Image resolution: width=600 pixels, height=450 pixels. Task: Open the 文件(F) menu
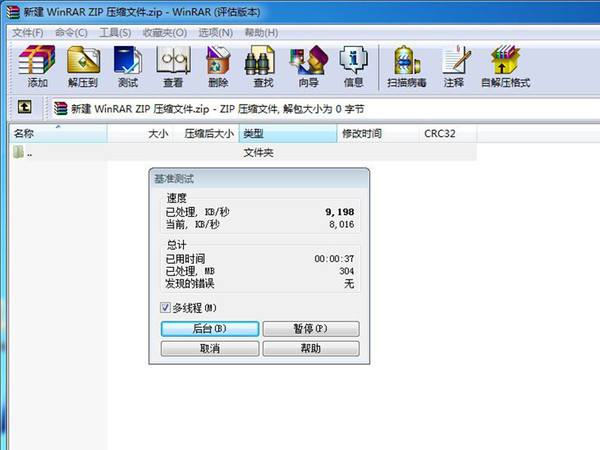(28, 33)
